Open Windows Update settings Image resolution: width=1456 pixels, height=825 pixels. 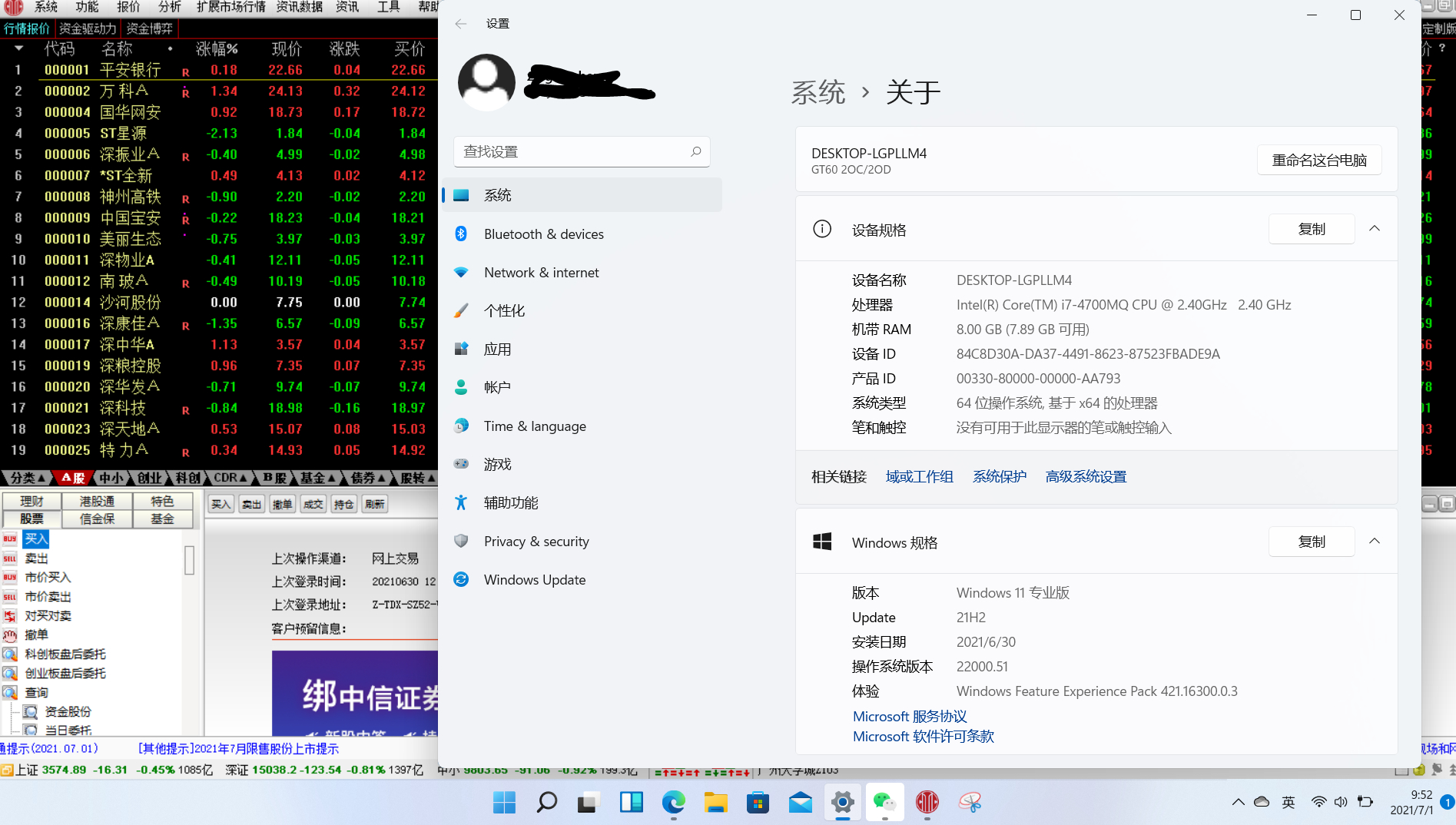click(x=535, y=579)
